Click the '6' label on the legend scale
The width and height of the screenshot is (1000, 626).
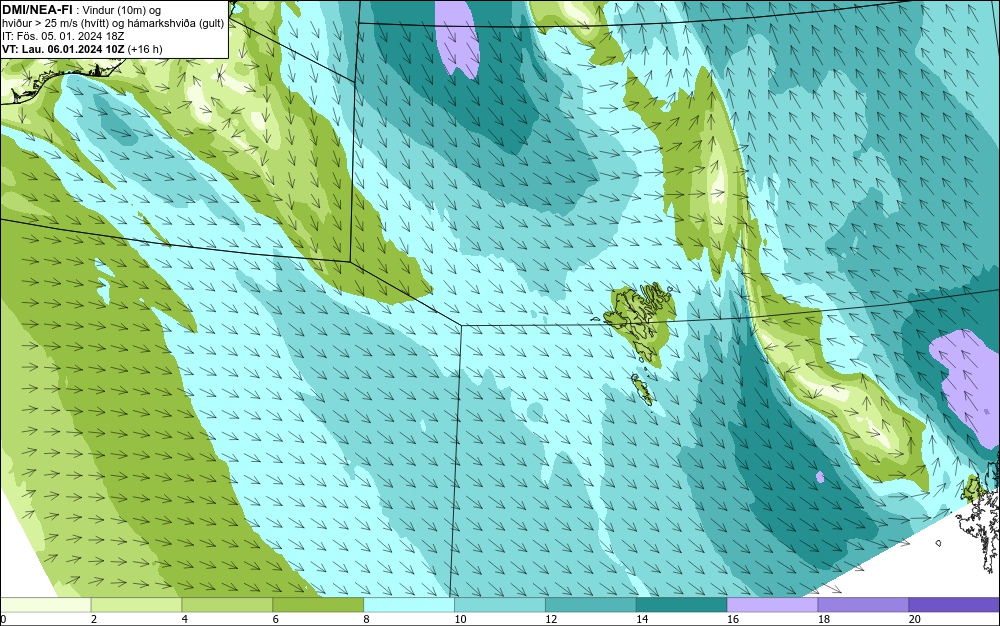coord(276,619)
